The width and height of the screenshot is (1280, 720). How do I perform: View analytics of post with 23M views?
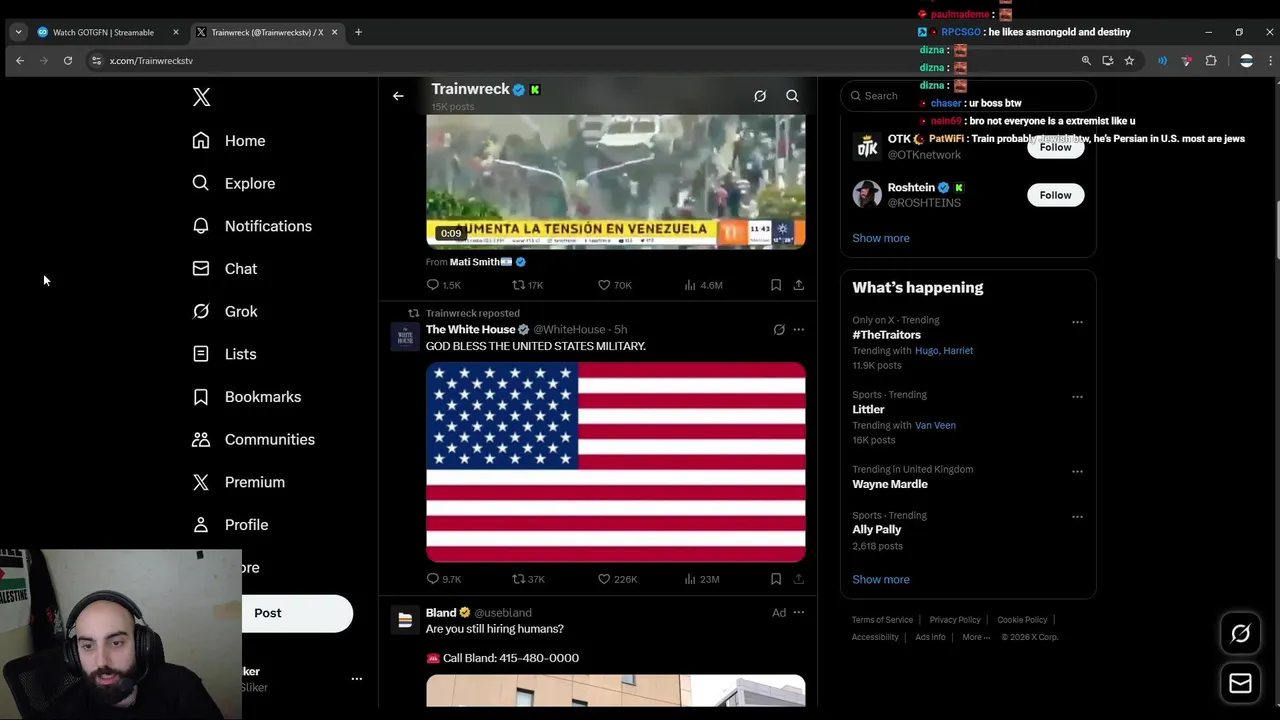[701, 579]
